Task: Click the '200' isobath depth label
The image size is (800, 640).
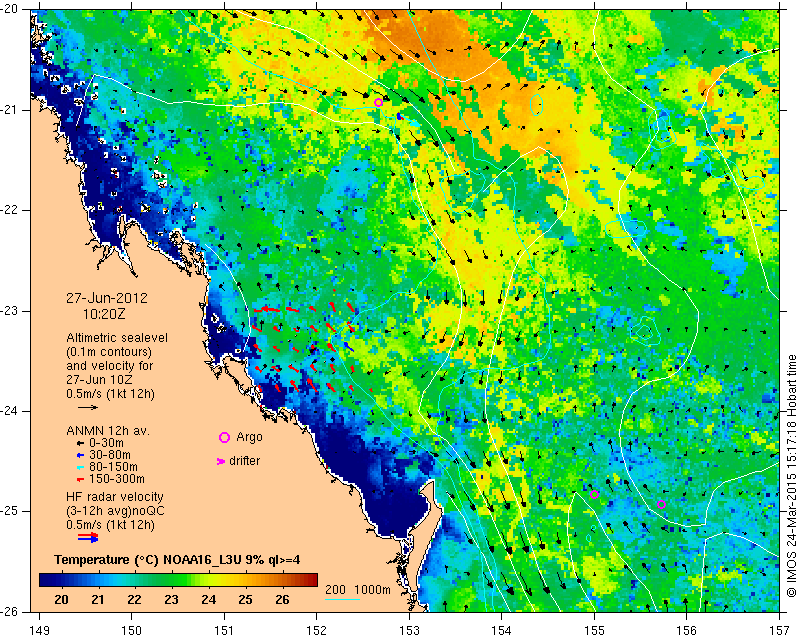Action: [335, 589]
